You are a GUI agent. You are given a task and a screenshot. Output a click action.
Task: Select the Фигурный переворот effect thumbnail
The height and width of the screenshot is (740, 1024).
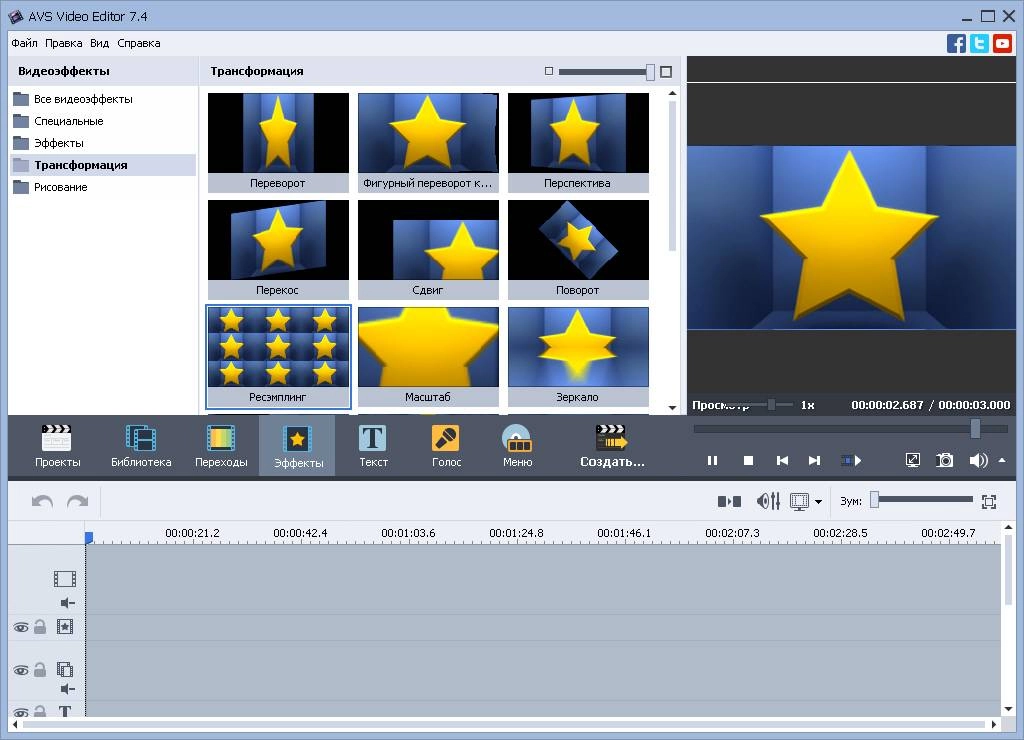(x=428, y=142)
